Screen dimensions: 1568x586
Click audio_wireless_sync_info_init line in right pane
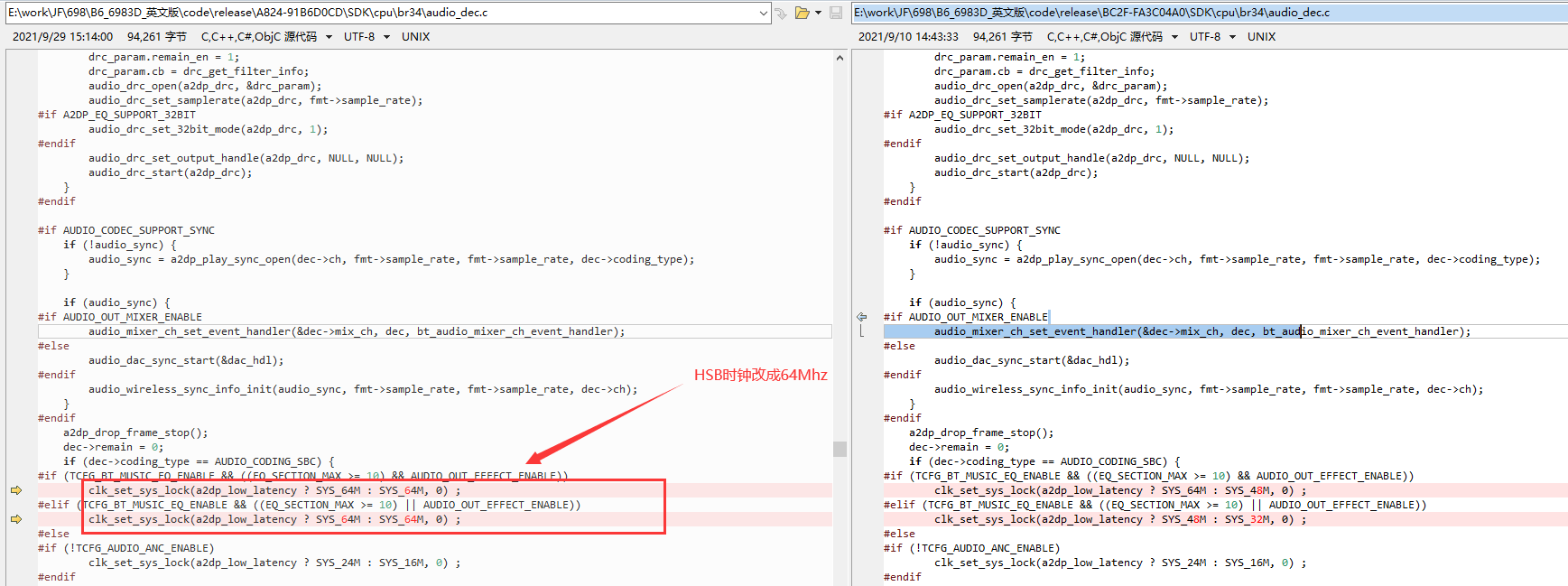click(x=1209, y=389)
